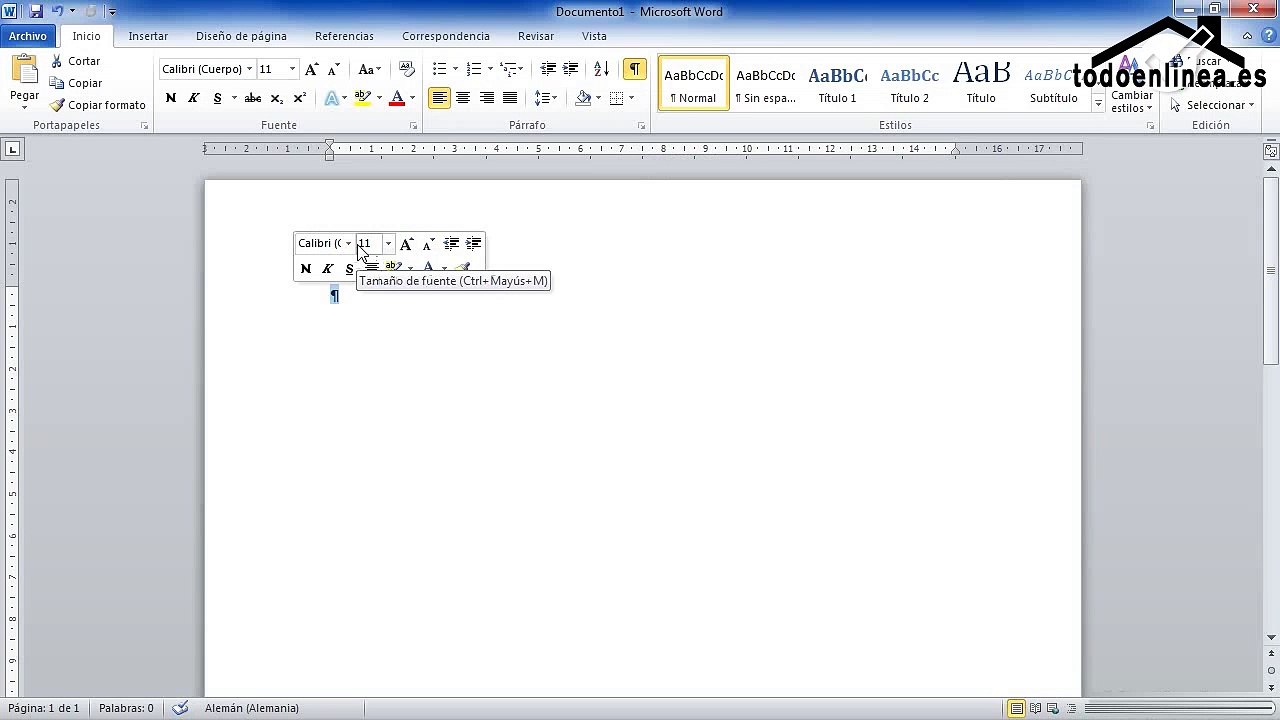The image size is (1280, 720).
Task: Switch to full screen reading view
Action: pos(1035,708)
